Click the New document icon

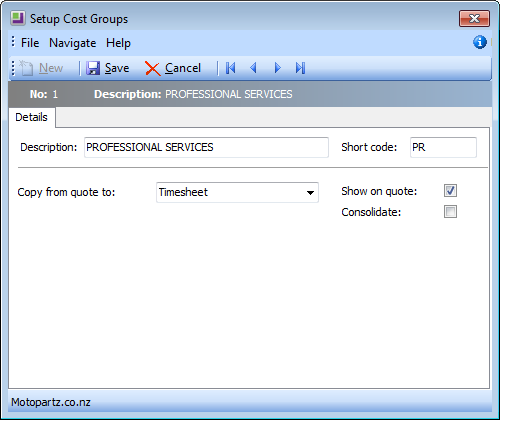tap(26, 68)
